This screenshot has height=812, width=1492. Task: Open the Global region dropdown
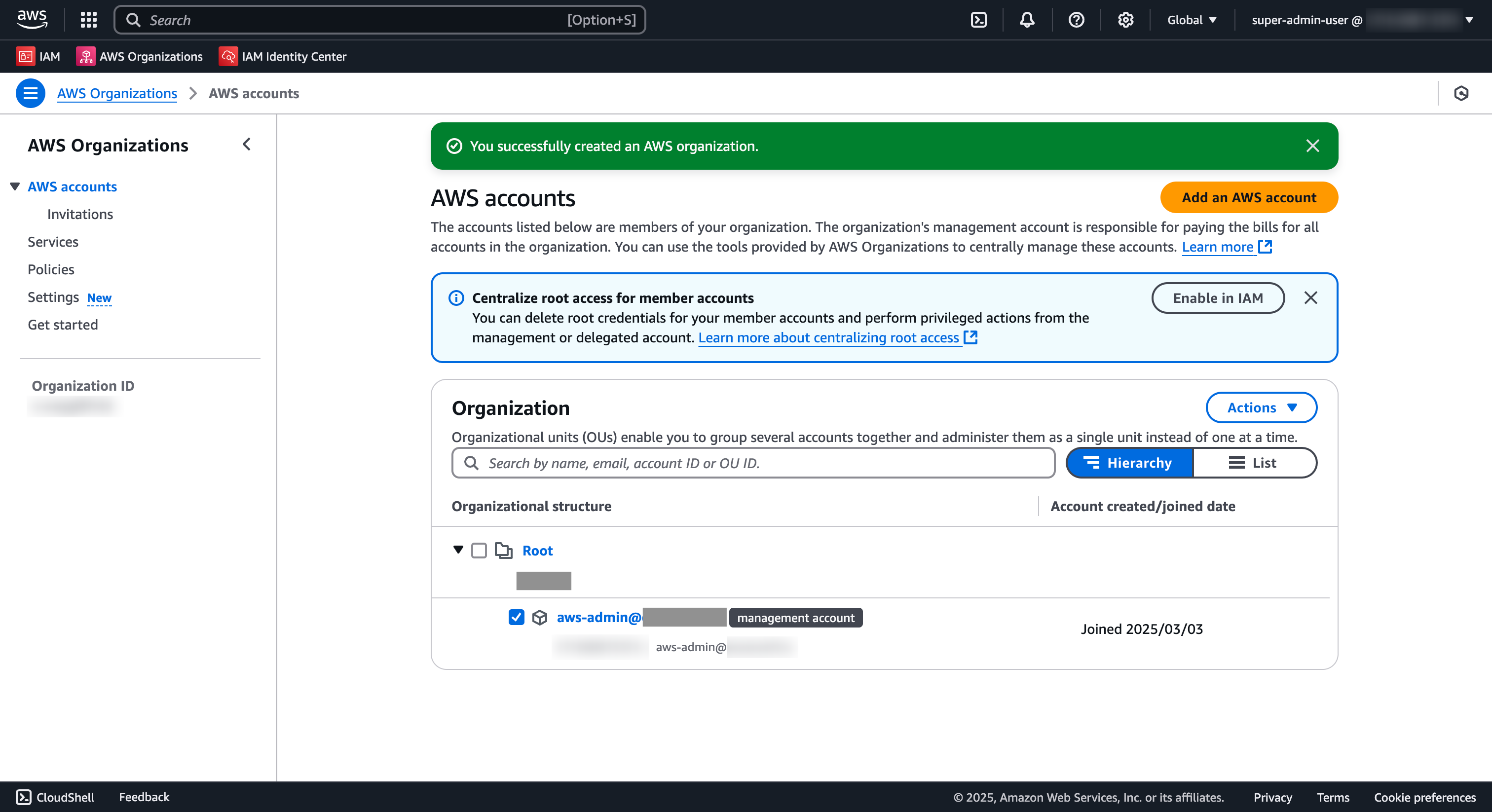tap(1191, 19)
